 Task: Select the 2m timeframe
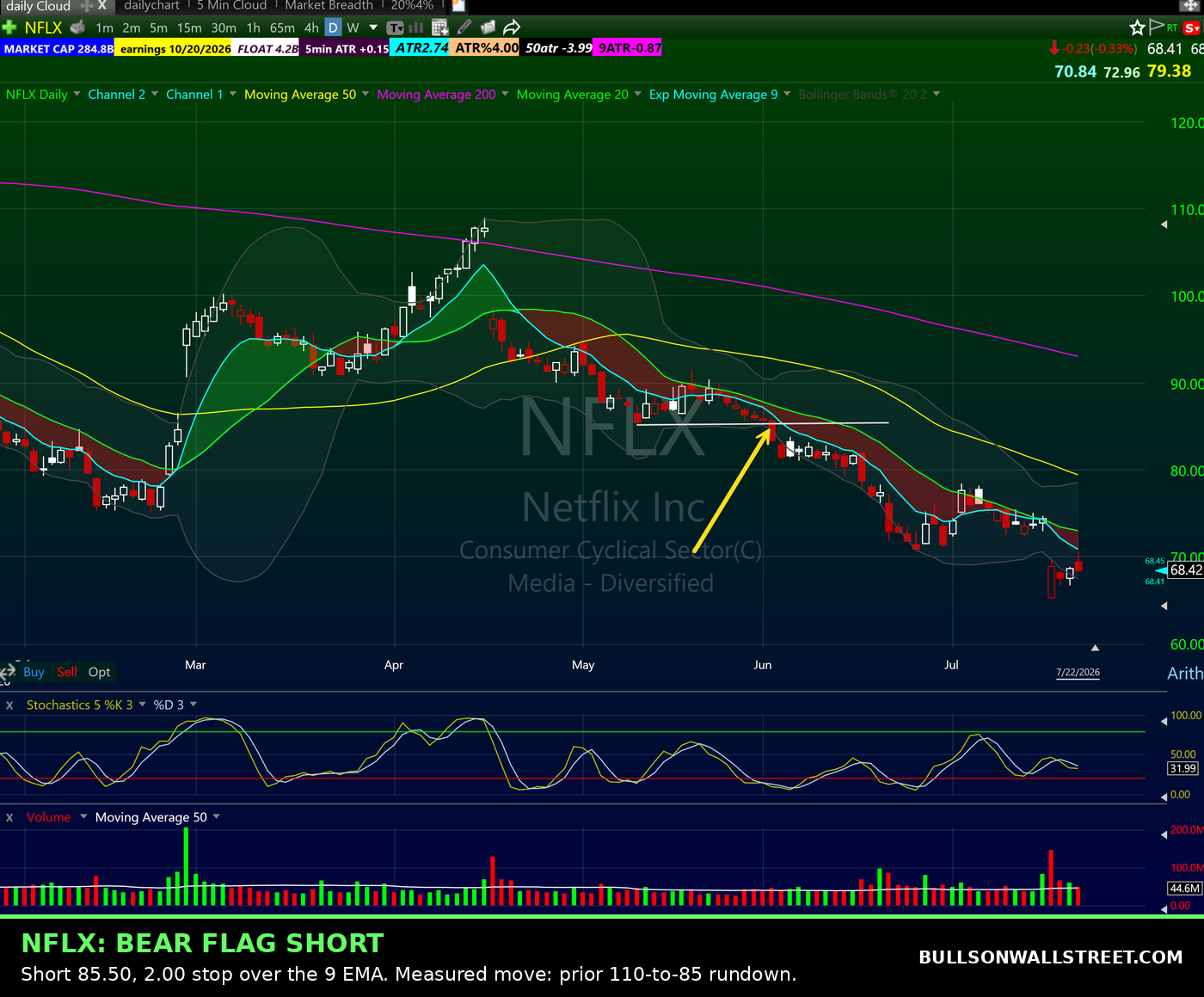(132, 28)
